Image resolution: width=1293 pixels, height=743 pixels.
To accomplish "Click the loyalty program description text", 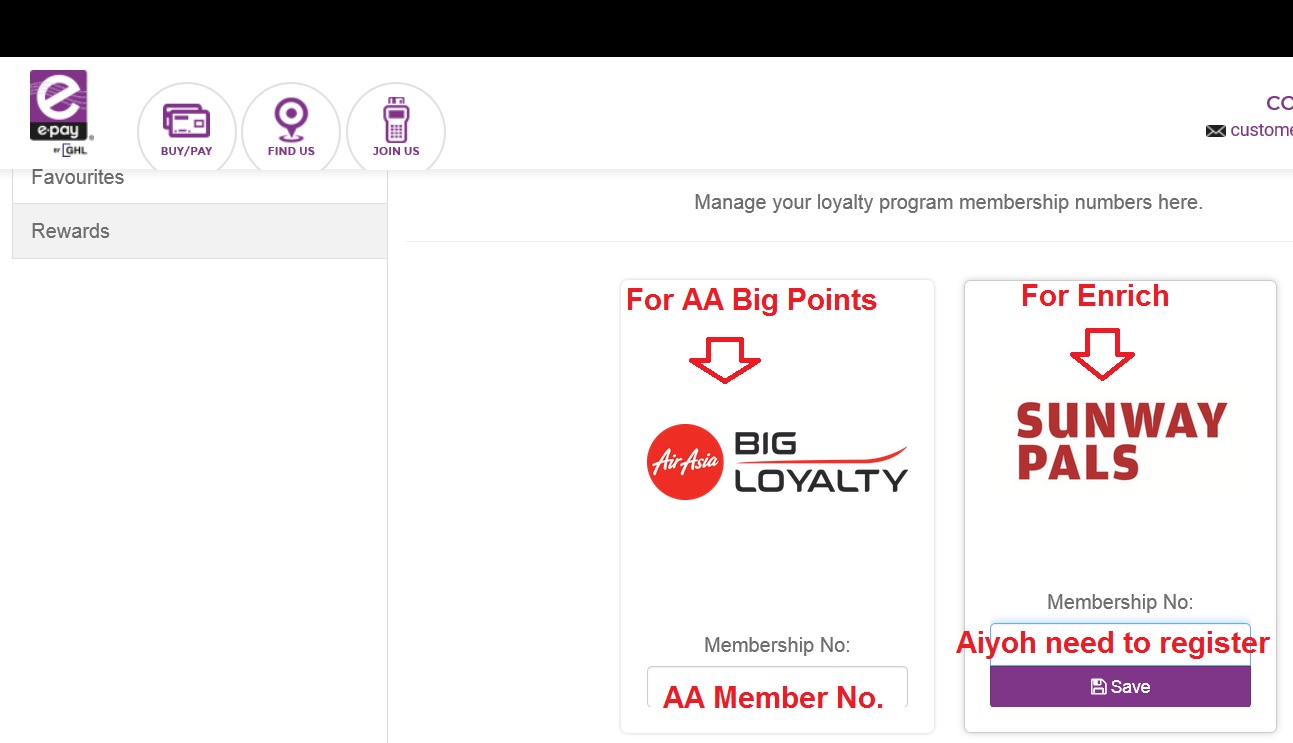I will point(948,202).
